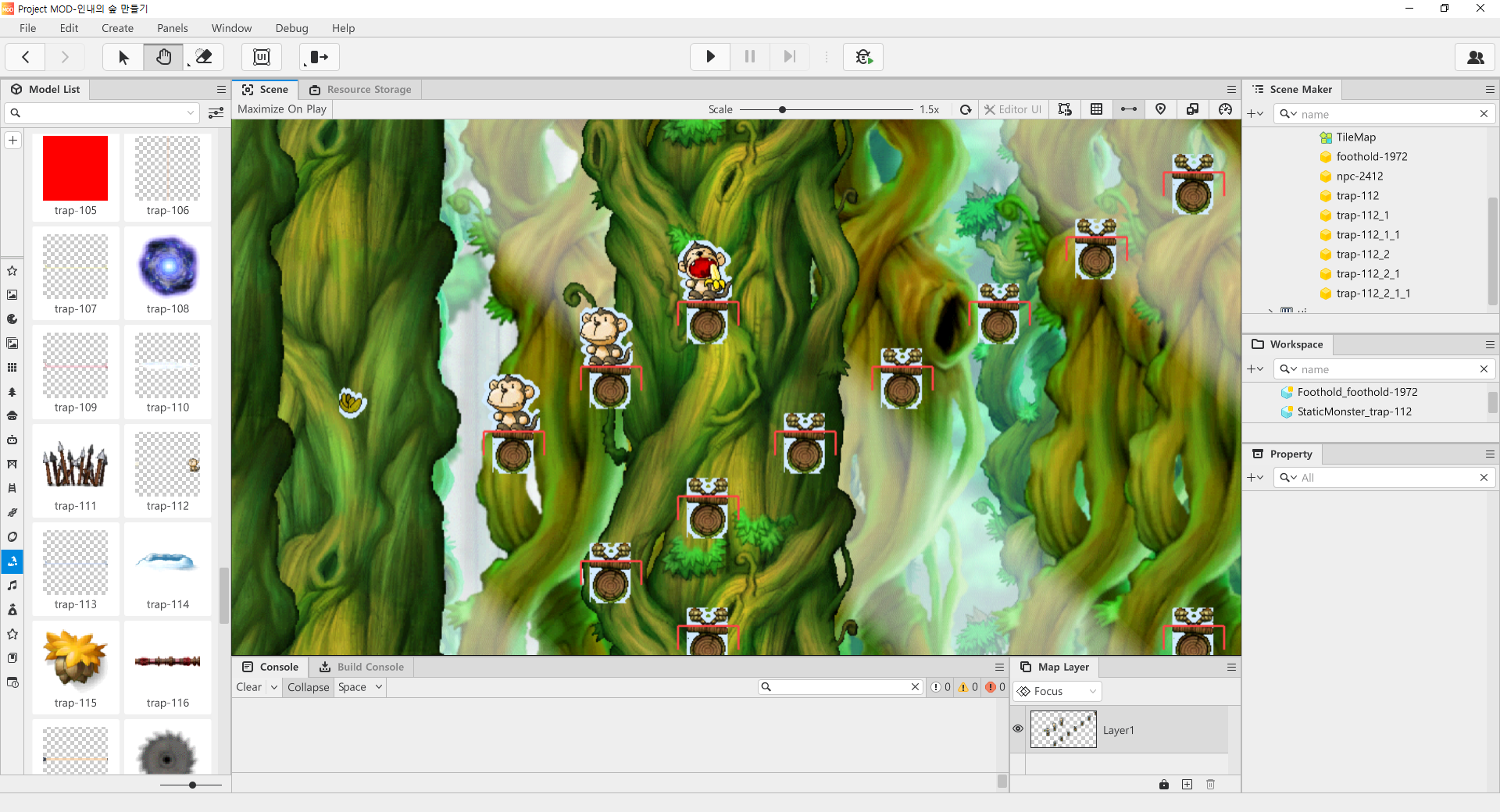Open music note category in sidebar

pos(12,586)
